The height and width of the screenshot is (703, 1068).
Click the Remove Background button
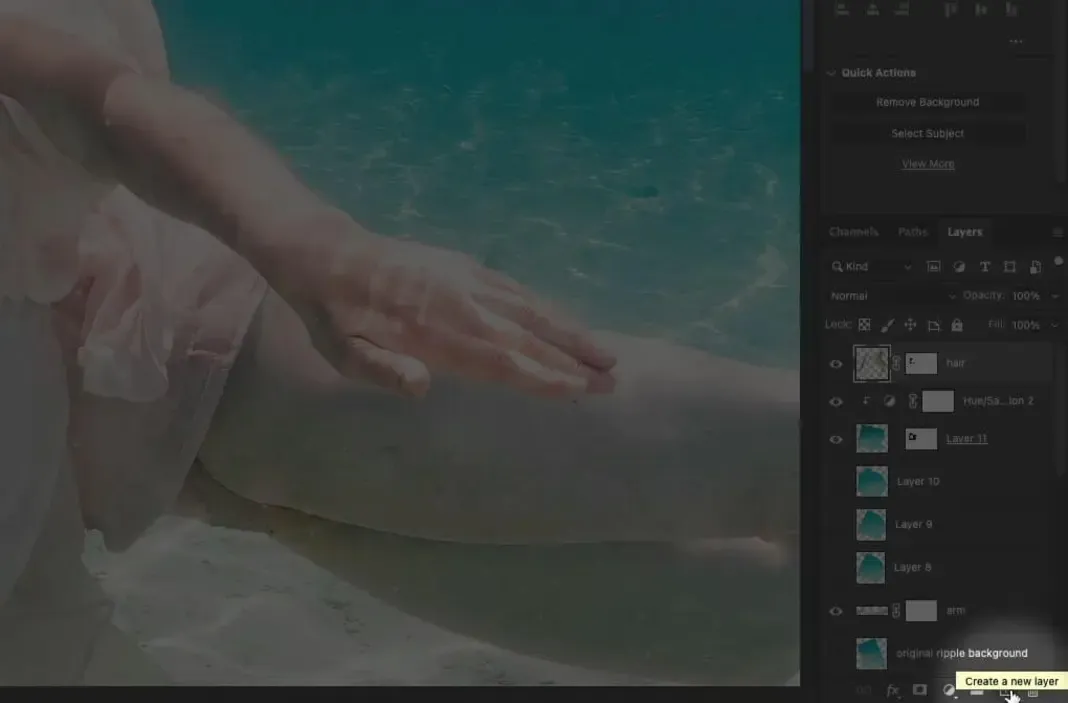click(928, 101)
